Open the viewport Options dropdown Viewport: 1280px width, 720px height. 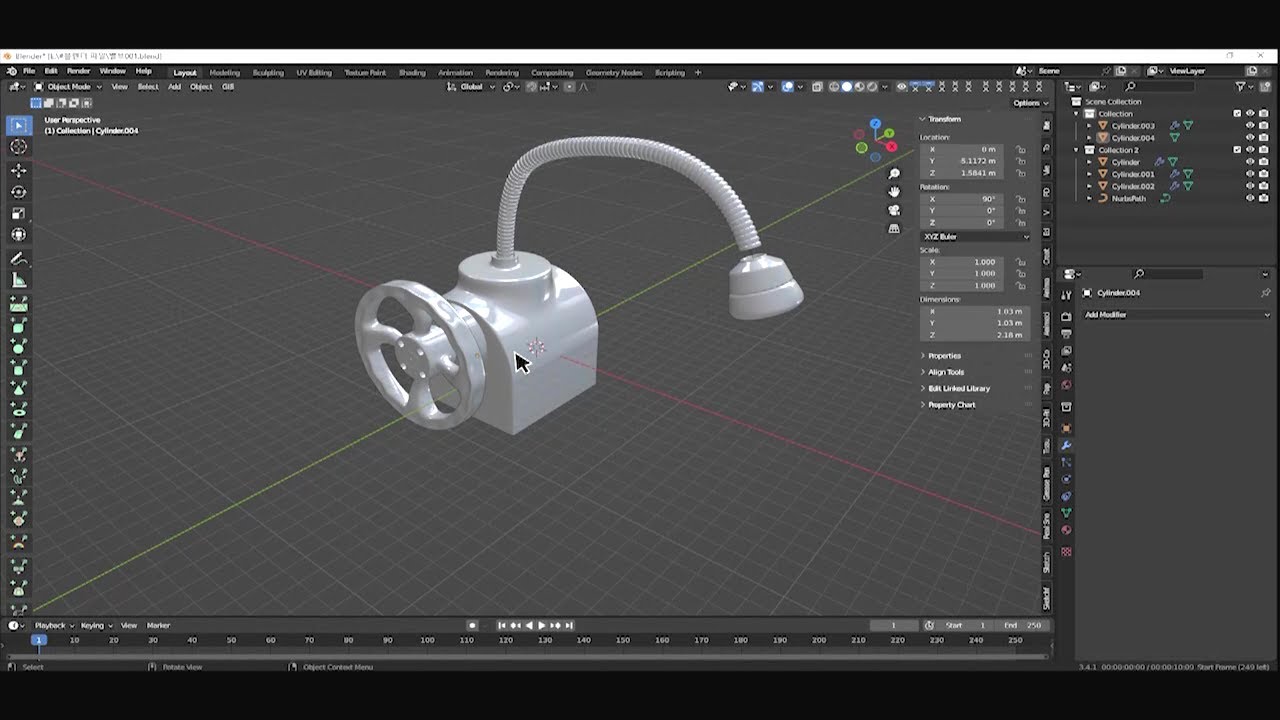click(1030, 103)
